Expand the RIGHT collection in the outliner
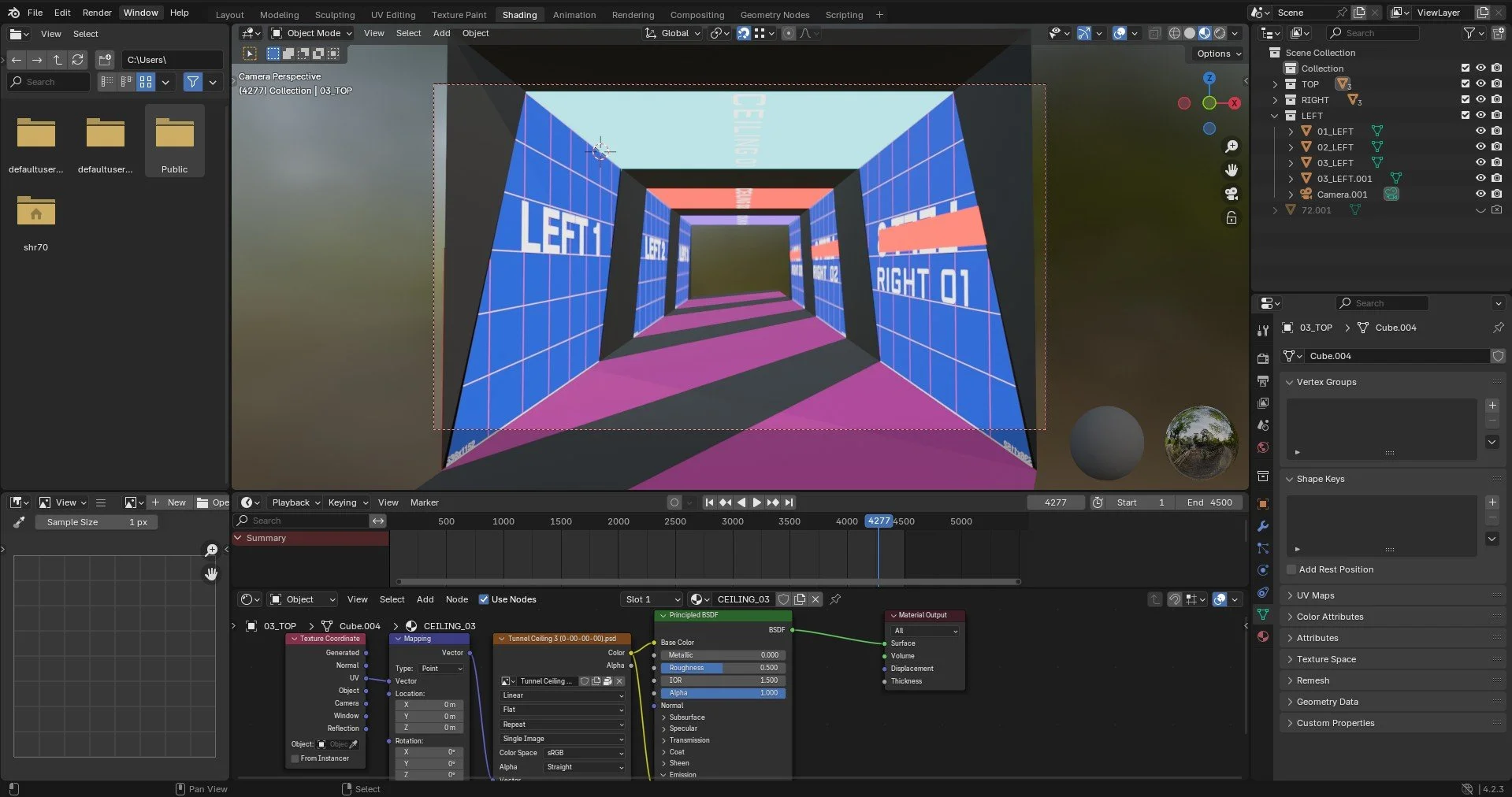The image size is (1512, 797). 1276,100
